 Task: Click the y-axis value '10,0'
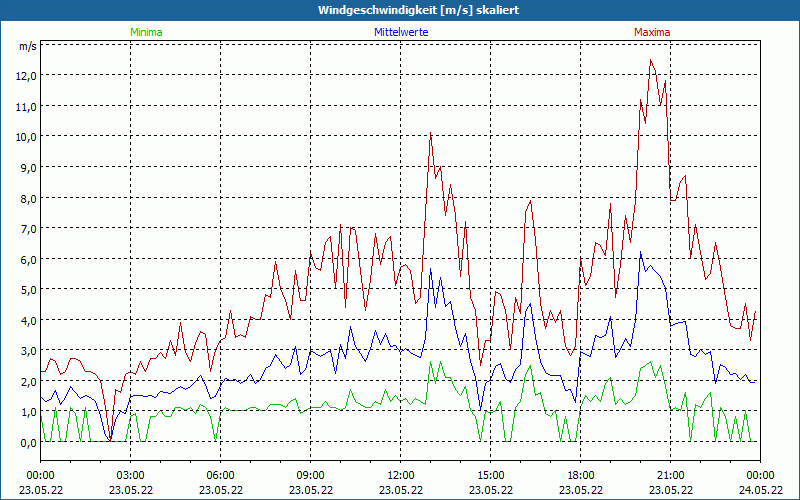27,137
